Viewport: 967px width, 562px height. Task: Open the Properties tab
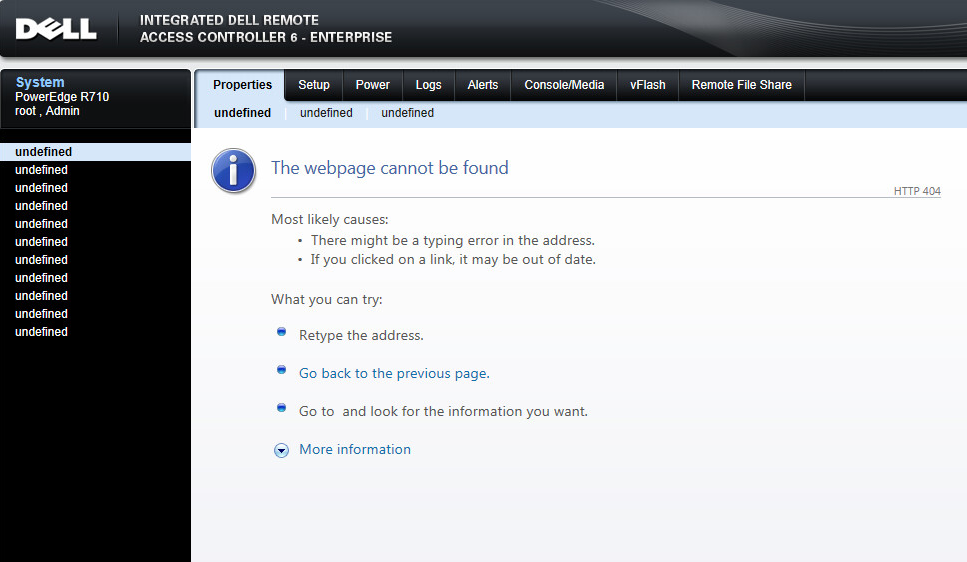pos(242,85)
